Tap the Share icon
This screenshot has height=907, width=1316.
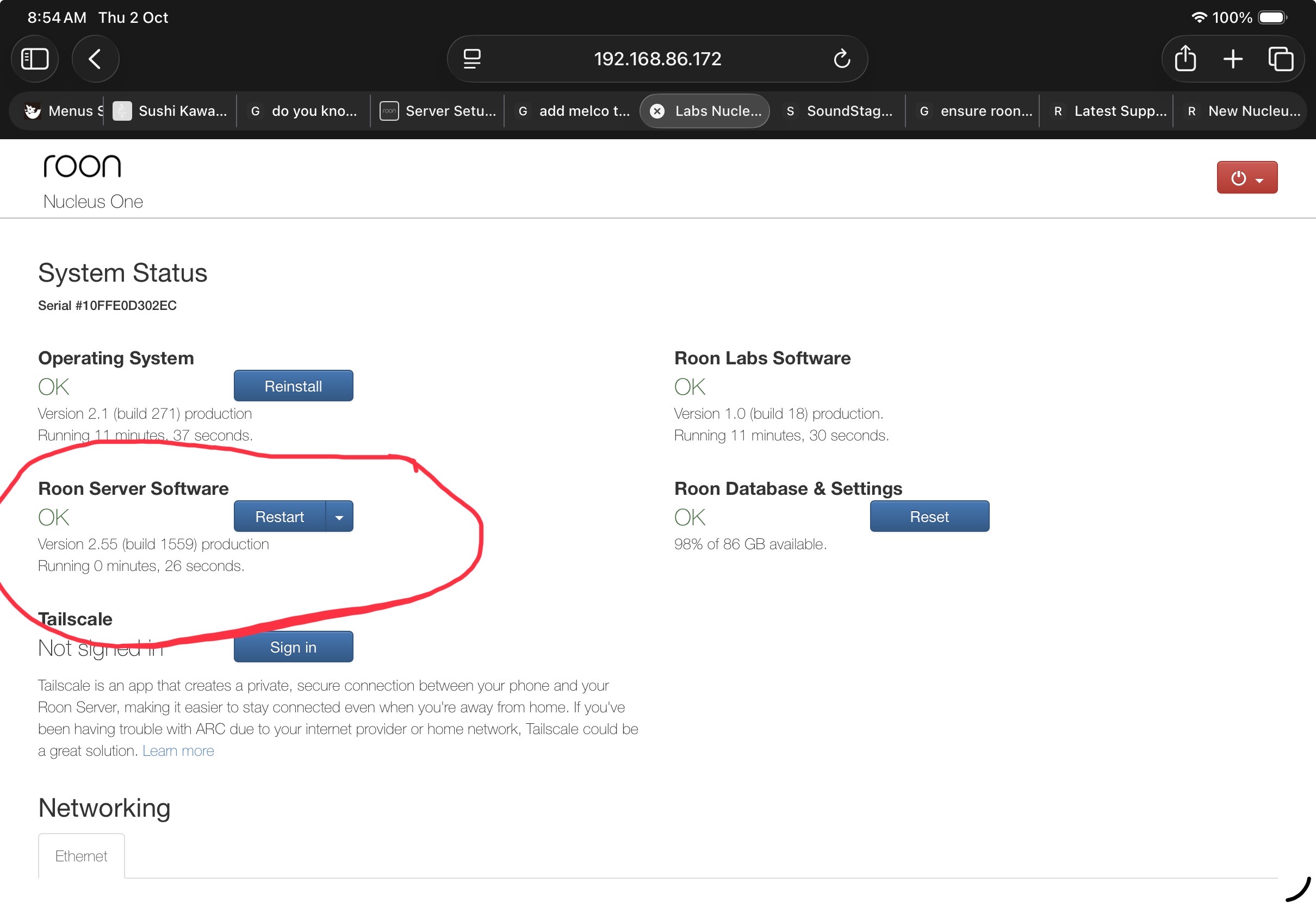pos(1185,59)
